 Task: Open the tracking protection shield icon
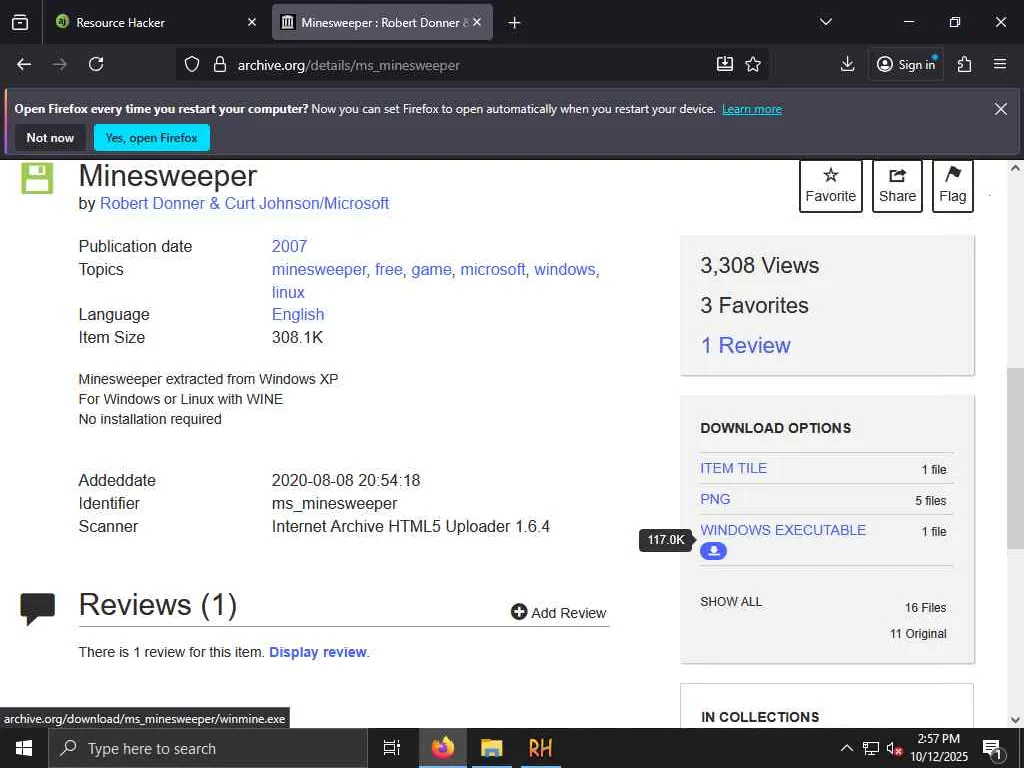pos(191,64)
